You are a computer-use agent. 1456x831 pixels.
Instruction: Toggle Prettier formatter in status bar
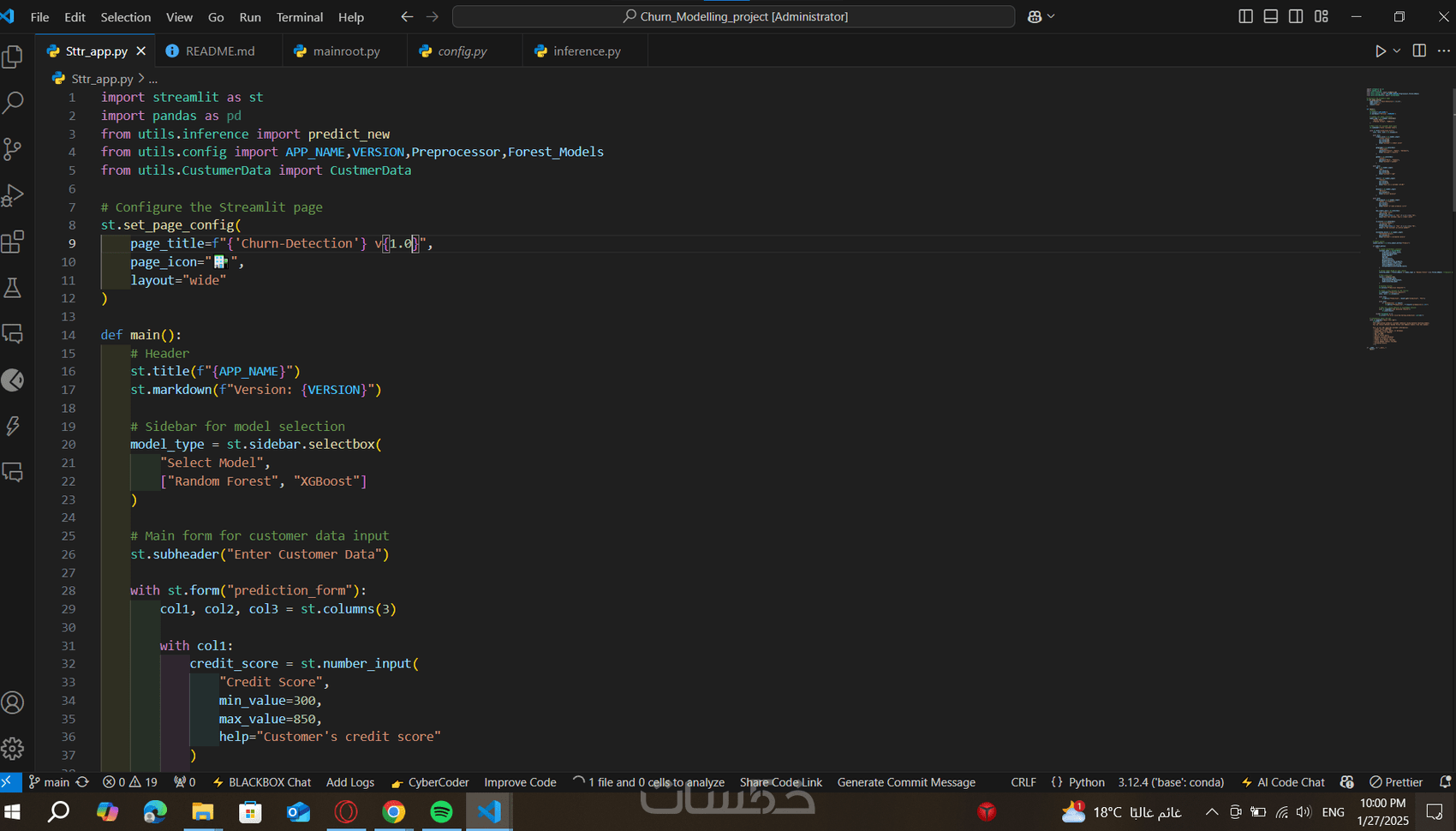(x=1396, y=782)
